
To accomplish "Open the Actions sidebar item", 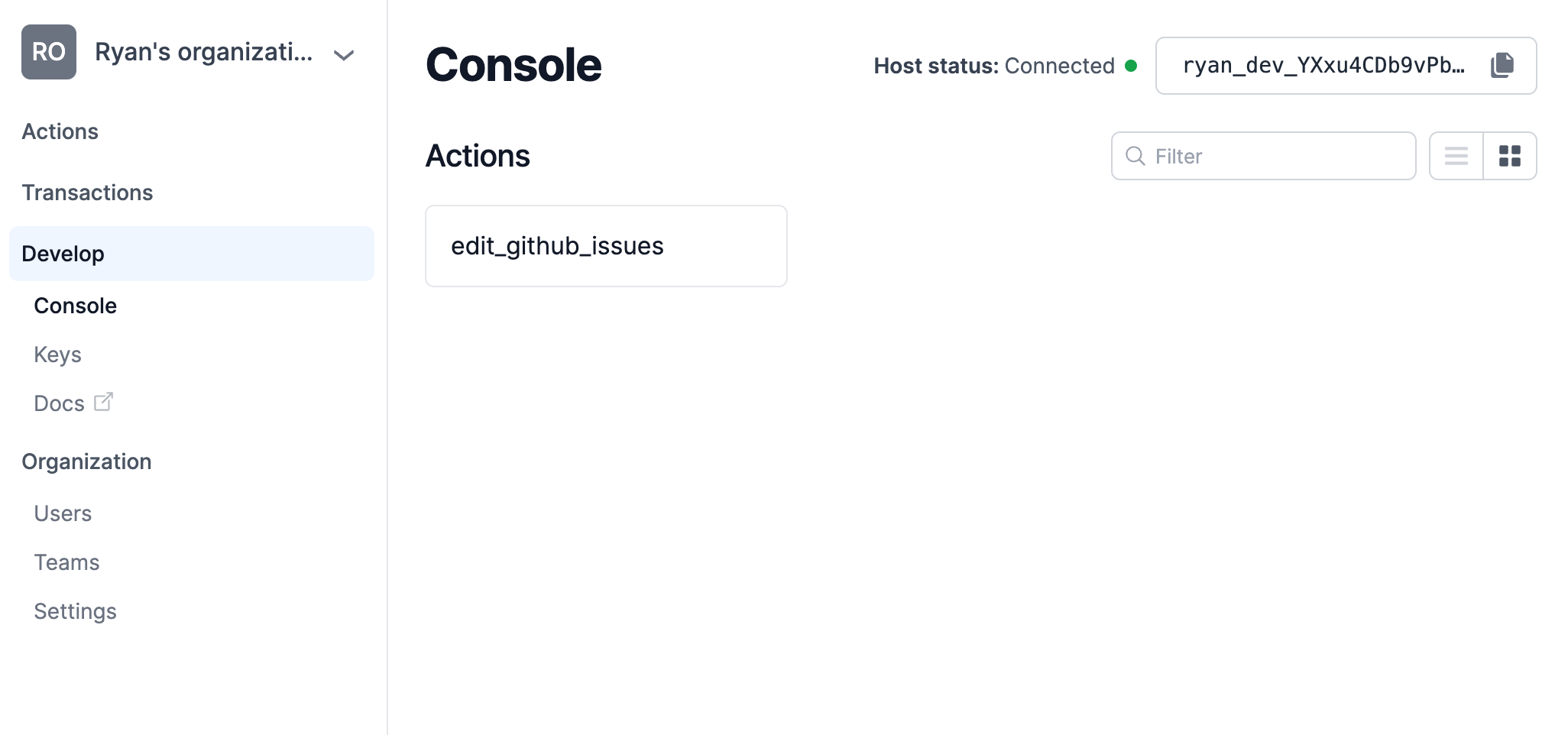I will (x=60, y=131).
